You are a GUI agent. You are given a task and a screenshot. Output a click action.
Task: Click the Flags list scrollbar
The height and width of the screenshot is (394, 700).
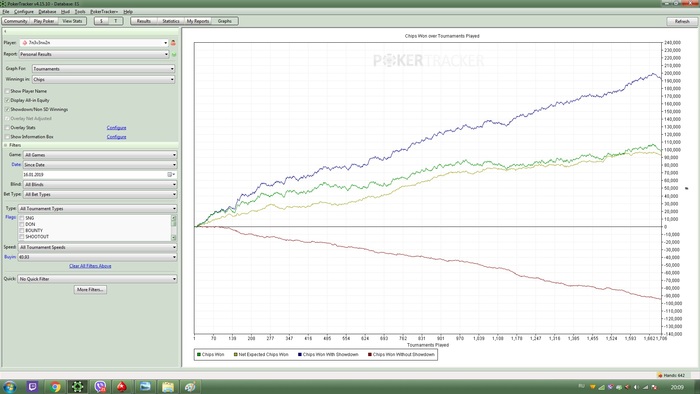click(174, 228)
